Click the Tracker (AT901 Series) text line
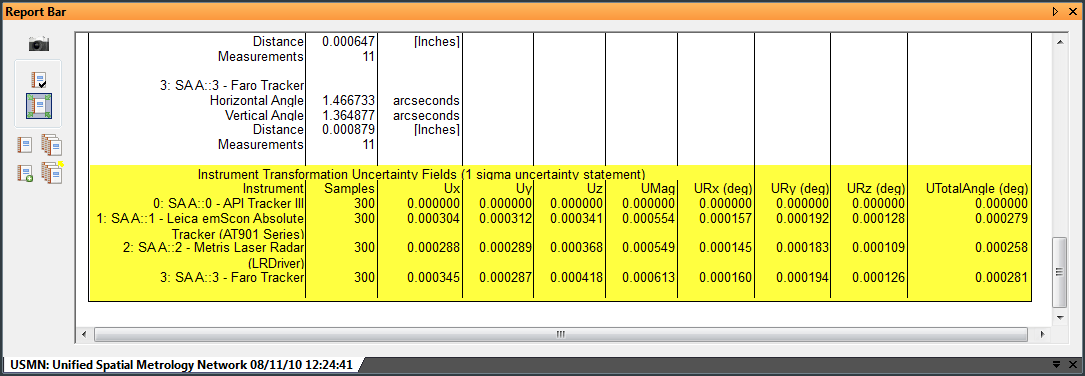The width and height of the screenshot is (1085, 376). pyautogui.click(x=238, y=233)
